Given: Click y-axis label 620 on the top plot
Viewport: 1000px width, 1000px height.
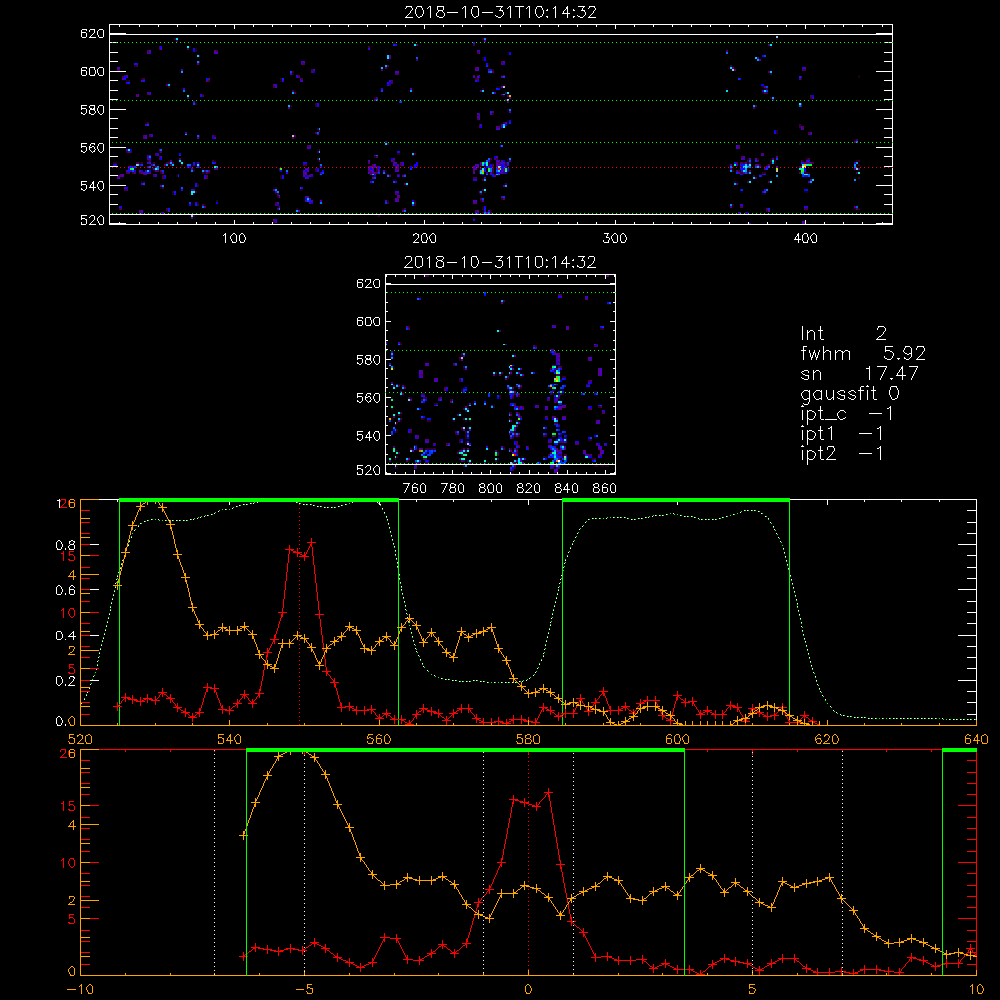Looking at the screenshot, I should tap(92, 33).
